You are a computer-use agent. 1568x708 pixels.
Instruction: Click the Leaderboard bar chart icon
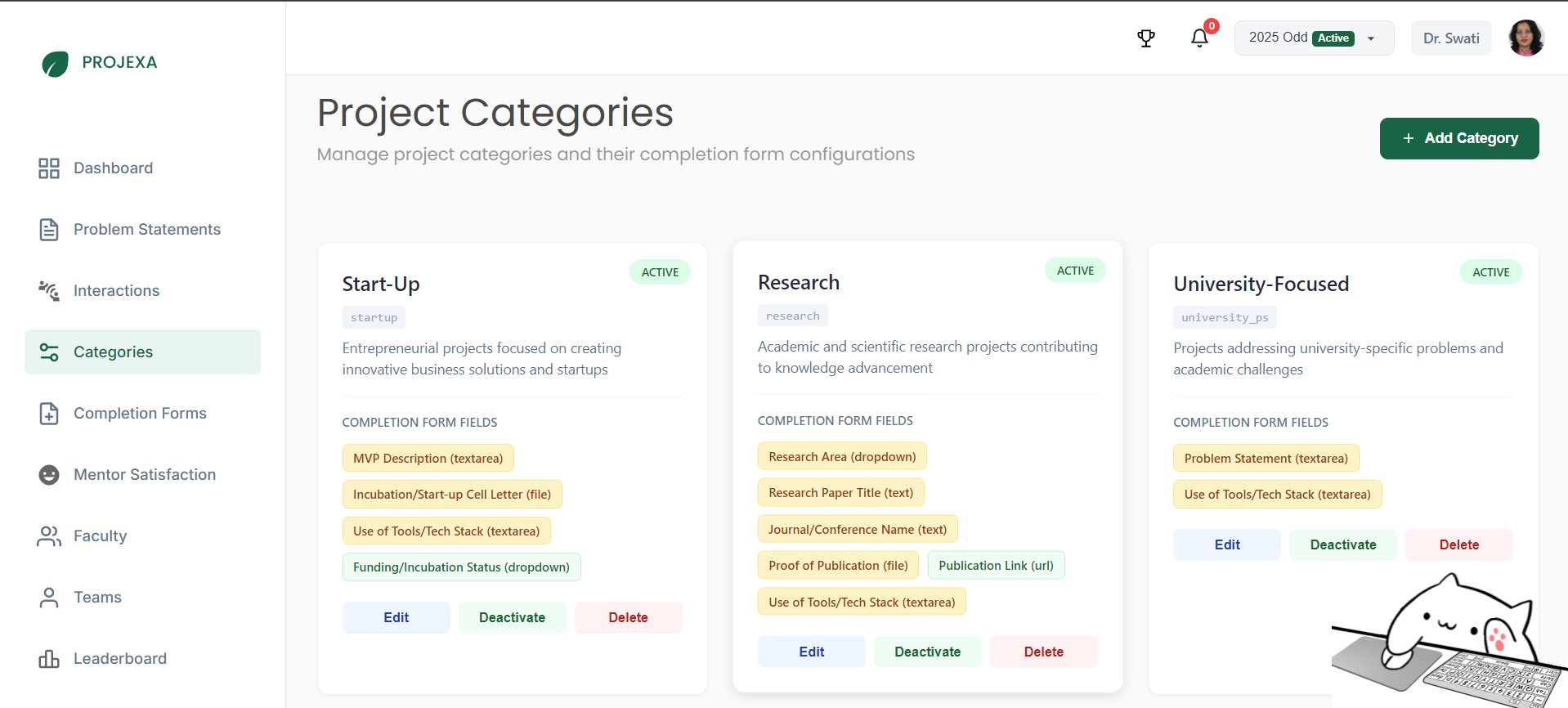49,659
